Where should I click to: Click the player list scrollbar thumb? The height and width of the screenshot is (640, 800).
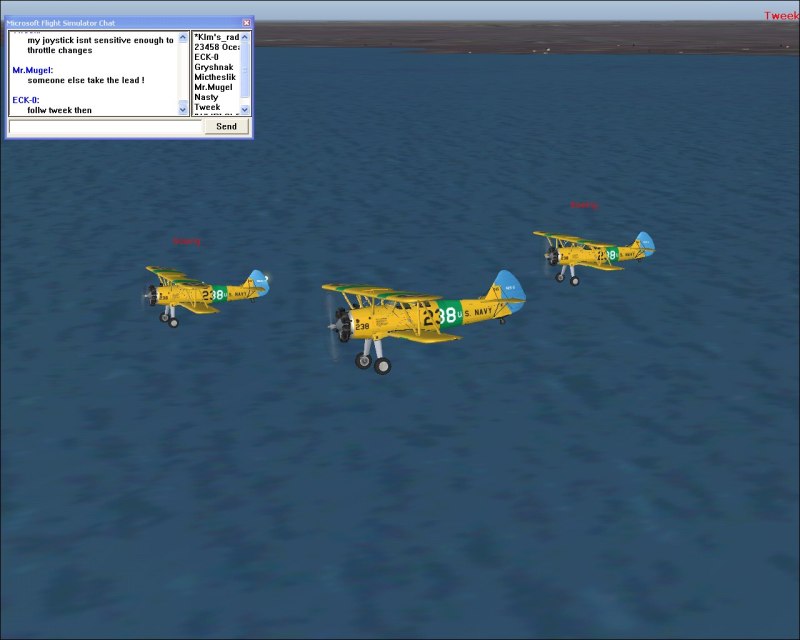245,70
